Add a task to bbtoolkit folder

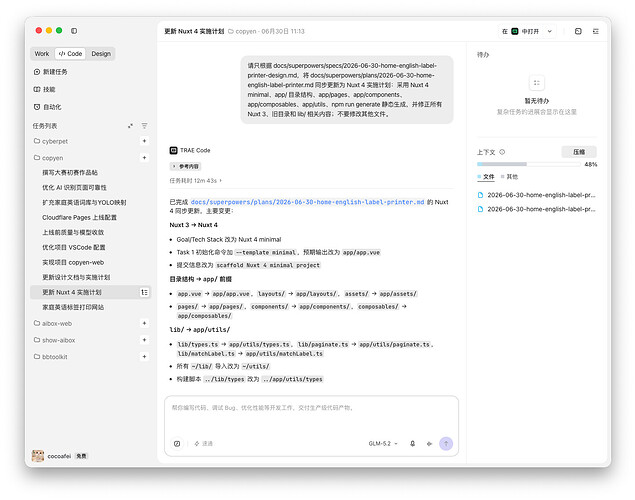[x=144, y=356]
